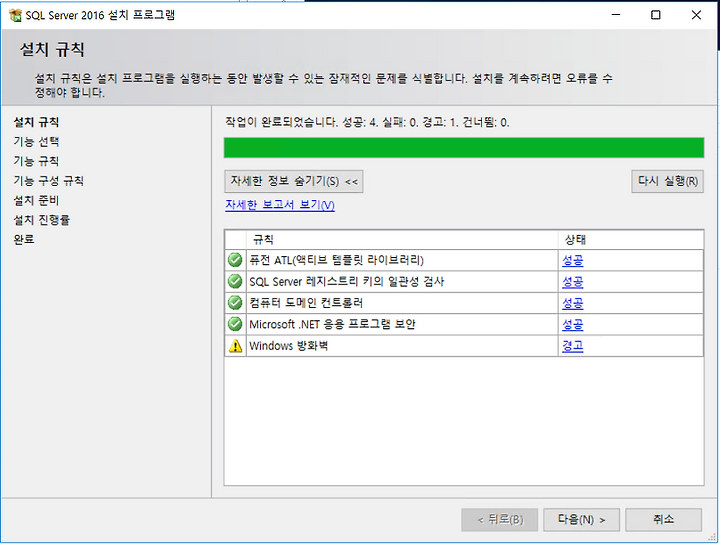720x545 pixels.
Task: Select row text SQL Server 레지스트리 키의 일관성 검사
Action: [347, 281]
